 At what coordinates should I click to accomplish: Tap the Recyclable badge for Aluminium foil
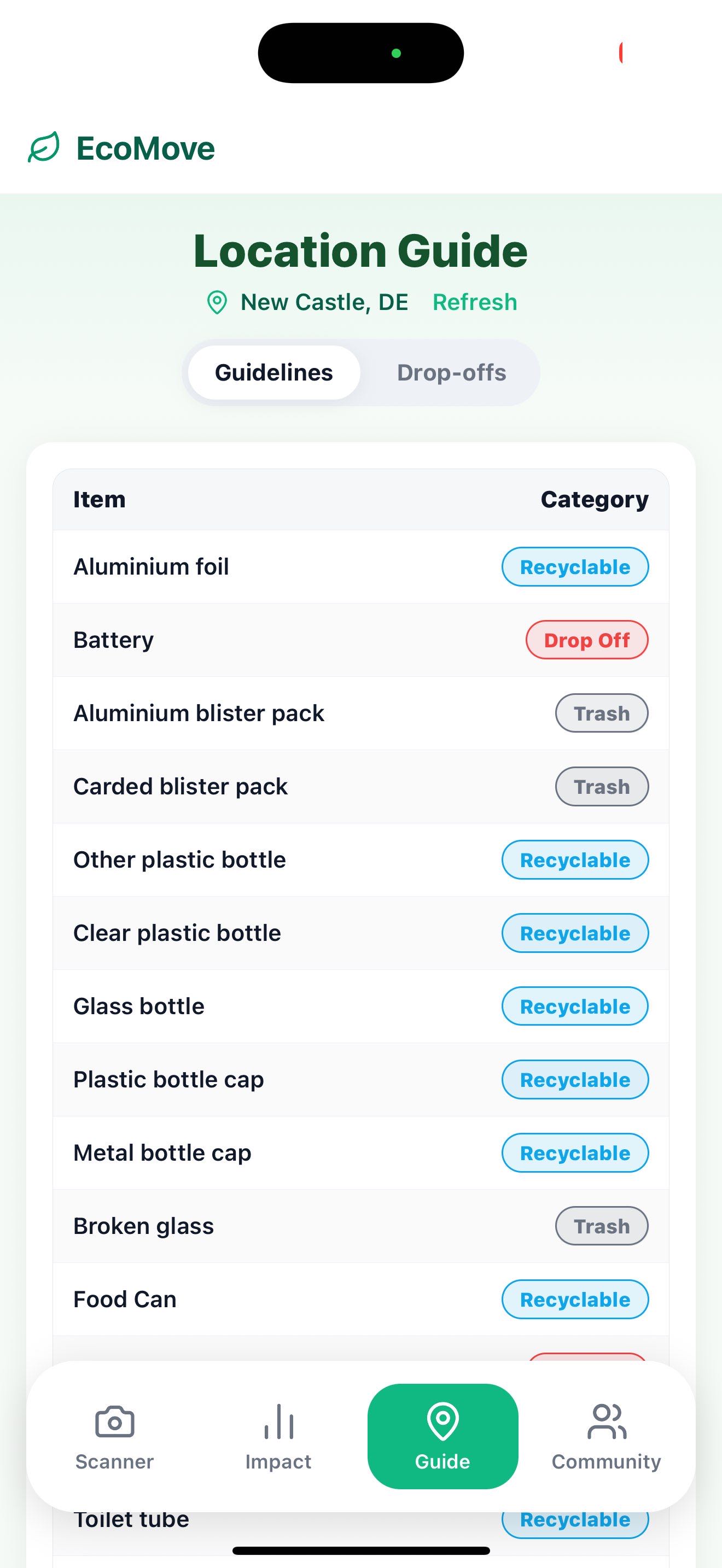(575, 567)
